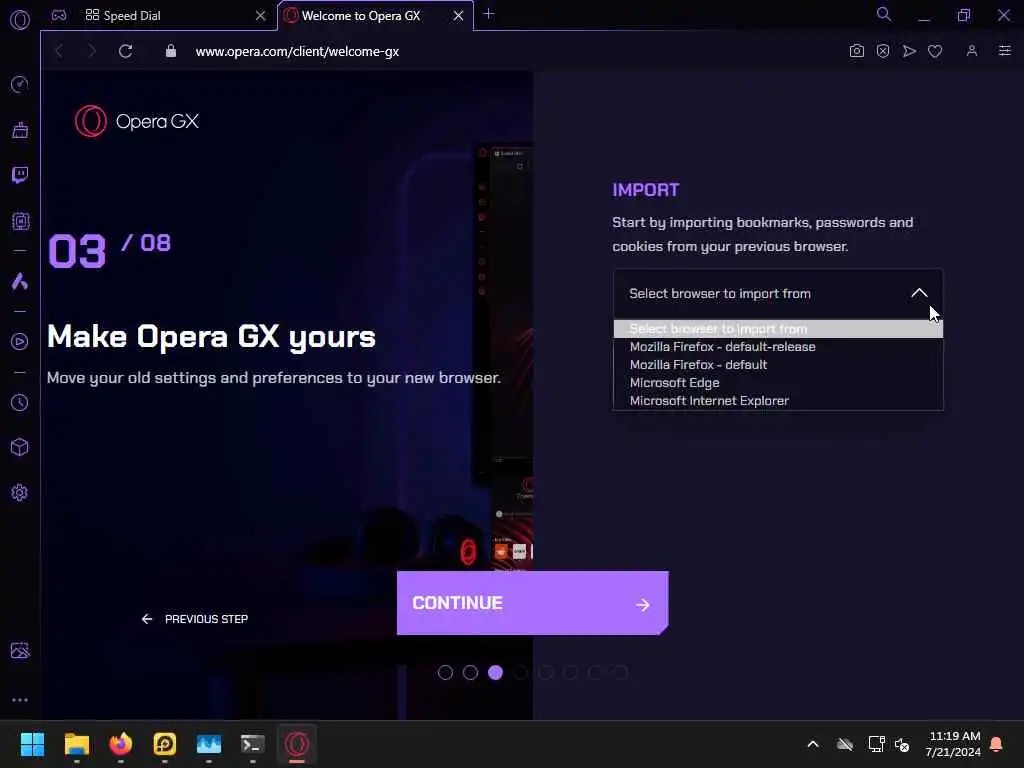The image size is (1024, 768).
Task: Open Firefox from taskbar
Action: (121, 744)
